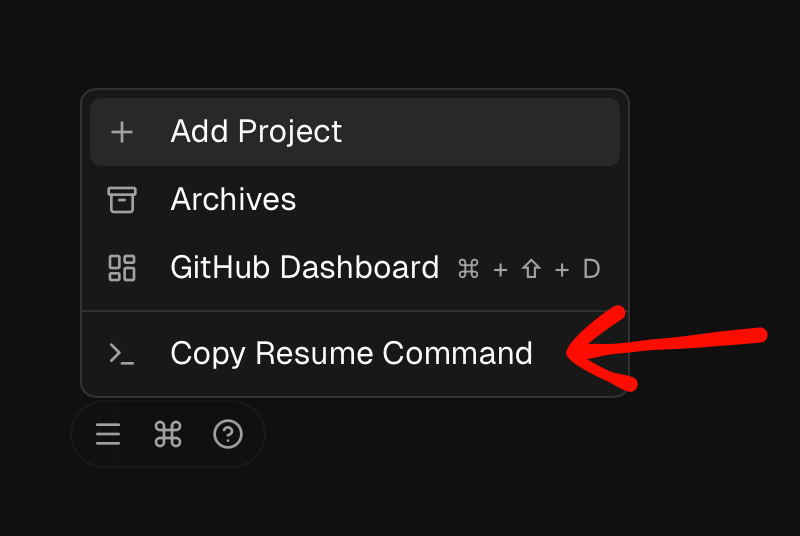
Task: Open the help question mark icon
Action: coord(228,434)
